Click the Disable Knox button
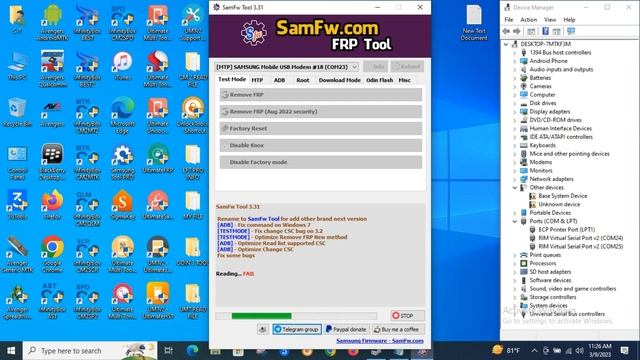 point(321,145)
